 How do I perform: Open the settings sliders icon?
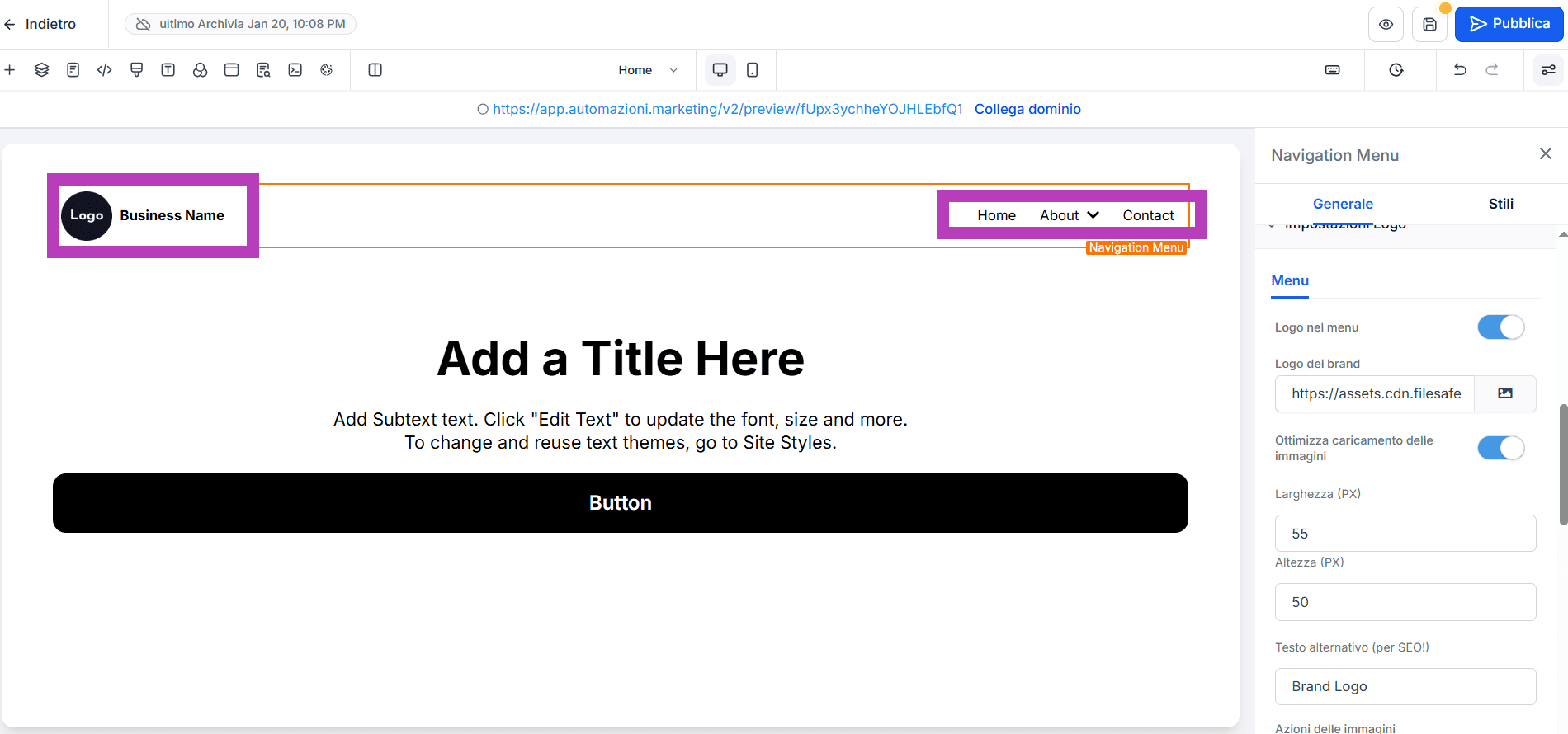tap(1549, 70)
